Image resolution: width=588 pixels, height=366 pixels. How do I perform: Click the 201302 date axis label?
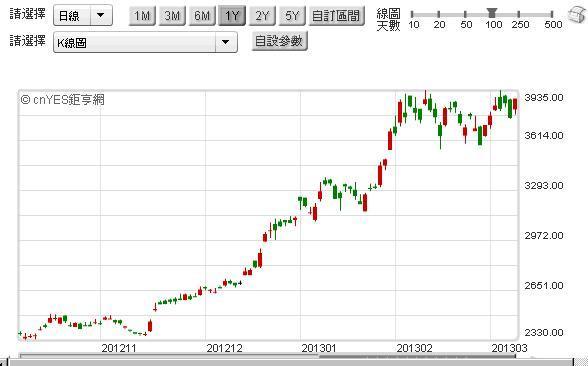point(414,348)
